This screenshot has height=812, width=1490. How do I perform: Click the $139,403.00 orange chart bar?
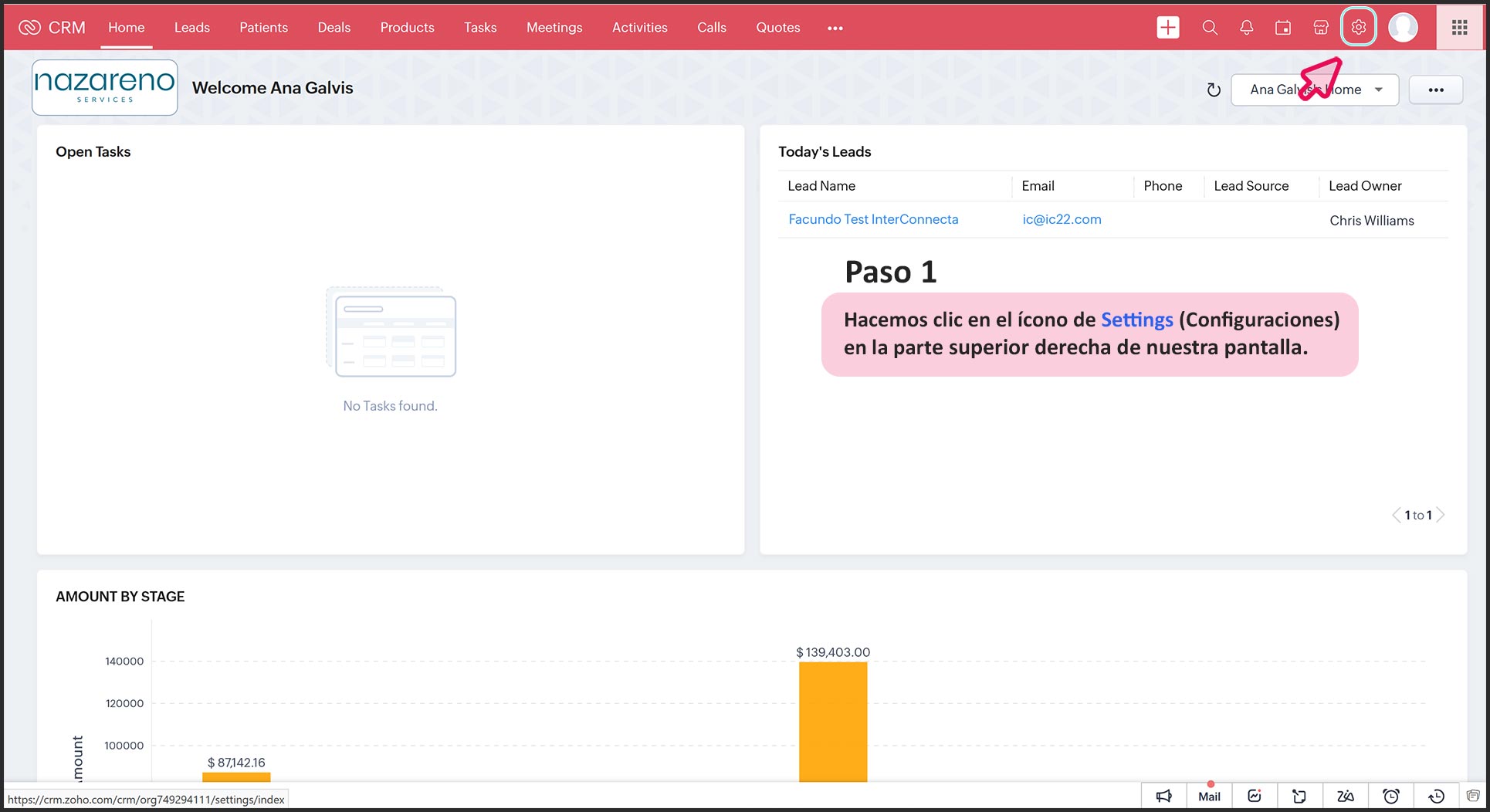832,721
